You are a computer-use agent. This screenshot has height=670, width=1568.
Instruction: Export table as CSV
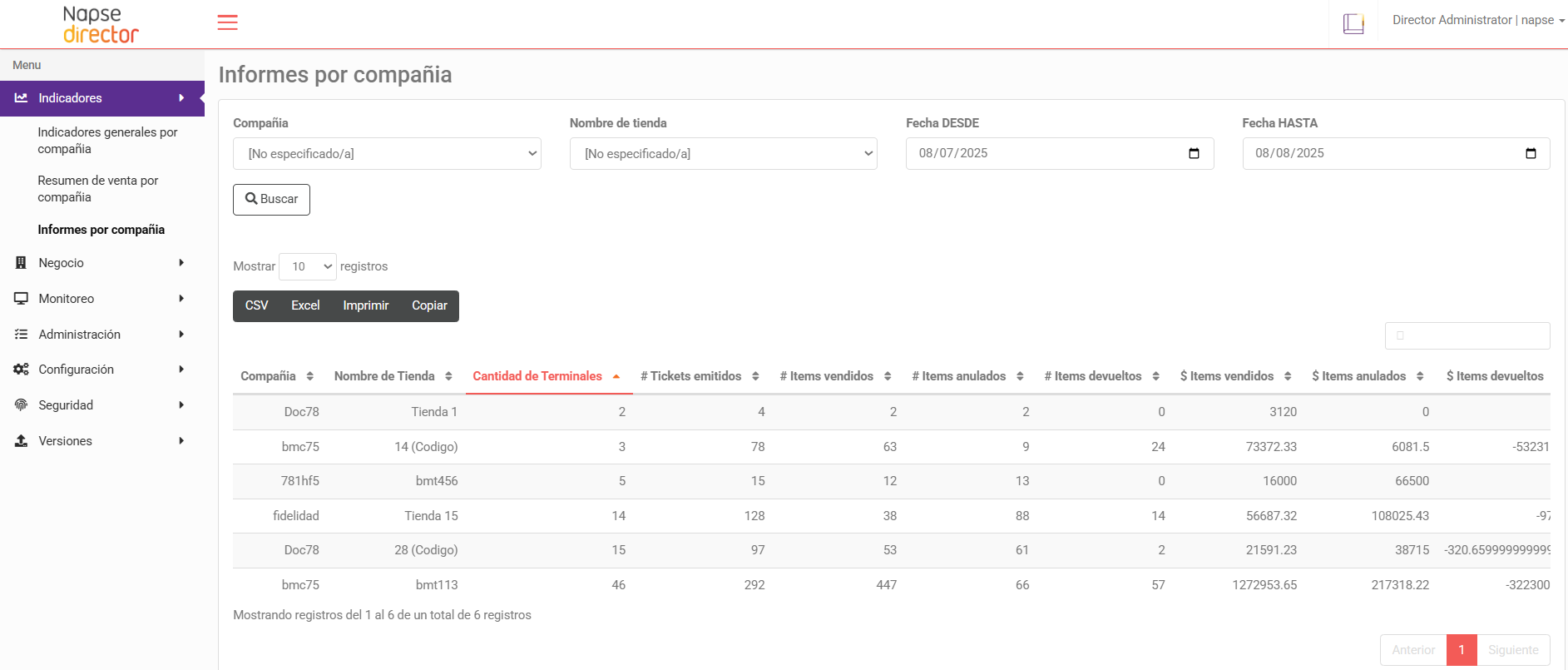pos(256,305)
